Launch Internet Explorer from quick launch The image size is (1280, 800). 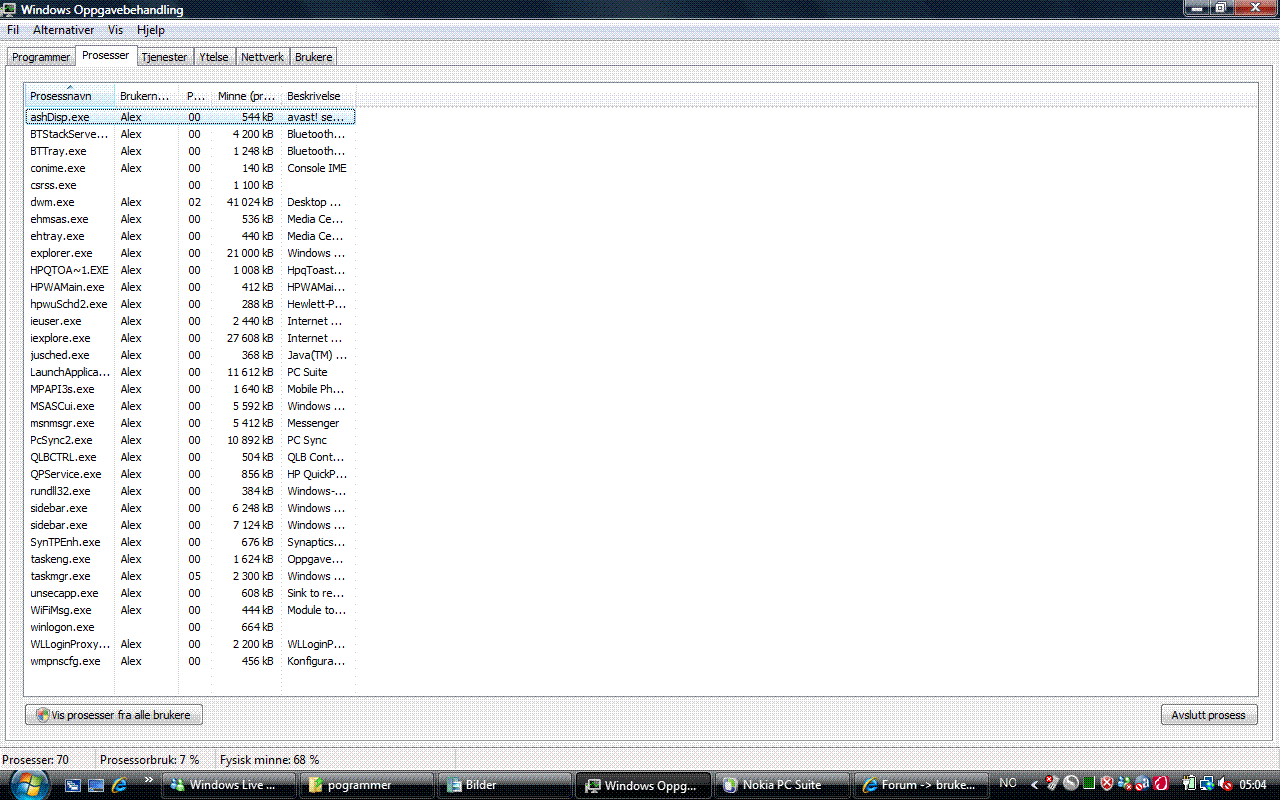120,785
